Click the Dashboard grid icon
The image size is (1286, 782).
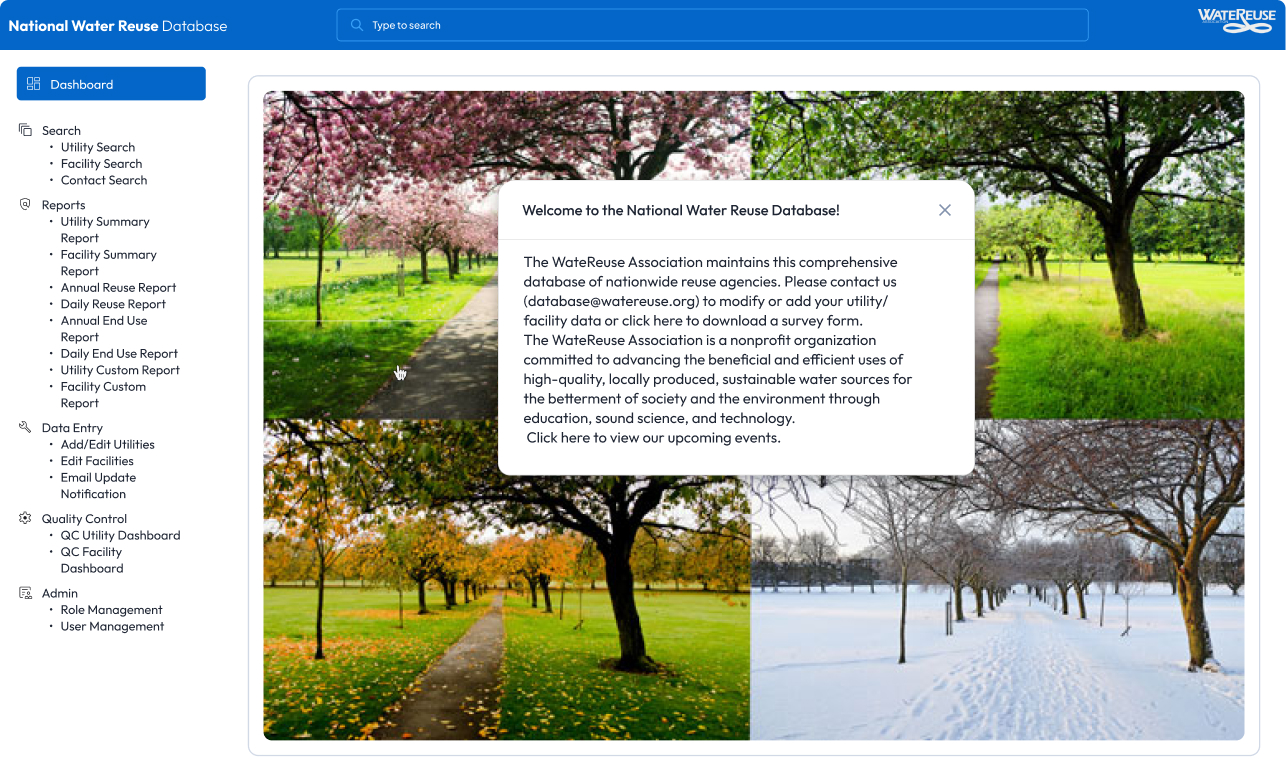pyautogui.click(x=34, y=84)
